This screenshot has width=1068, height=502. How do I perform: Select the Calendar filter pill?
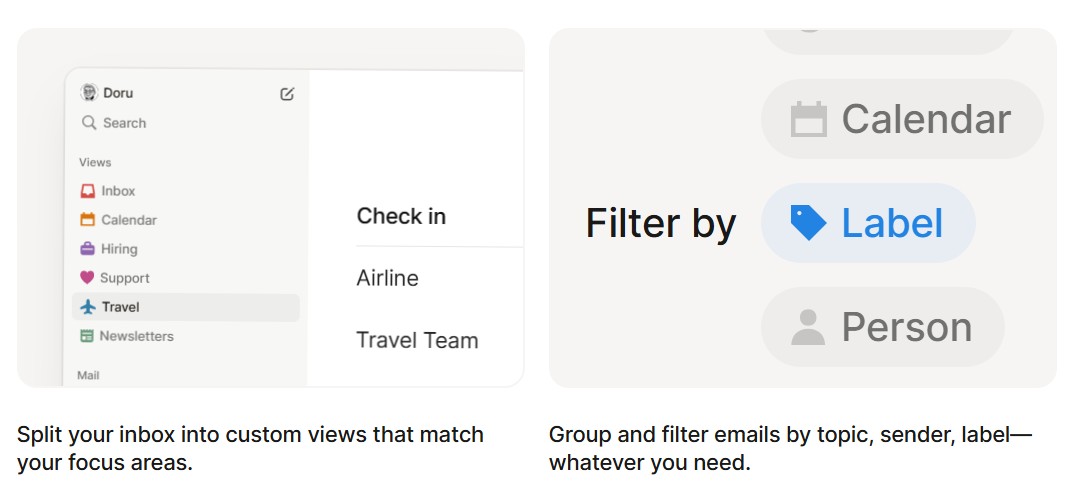901,119
